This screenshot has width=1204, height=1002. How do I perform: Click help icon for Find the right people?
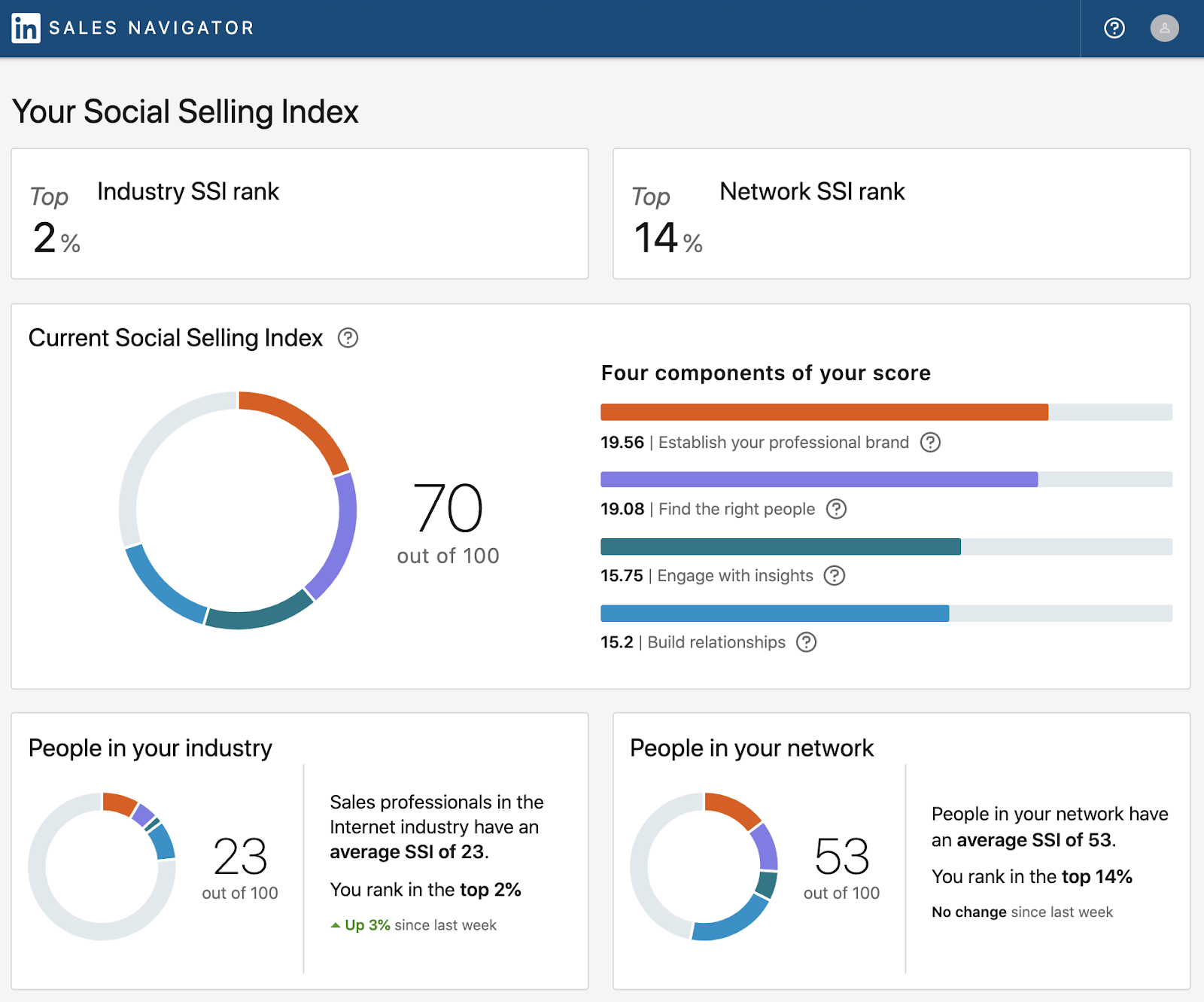pyautogui.click(x=836, y=510)
